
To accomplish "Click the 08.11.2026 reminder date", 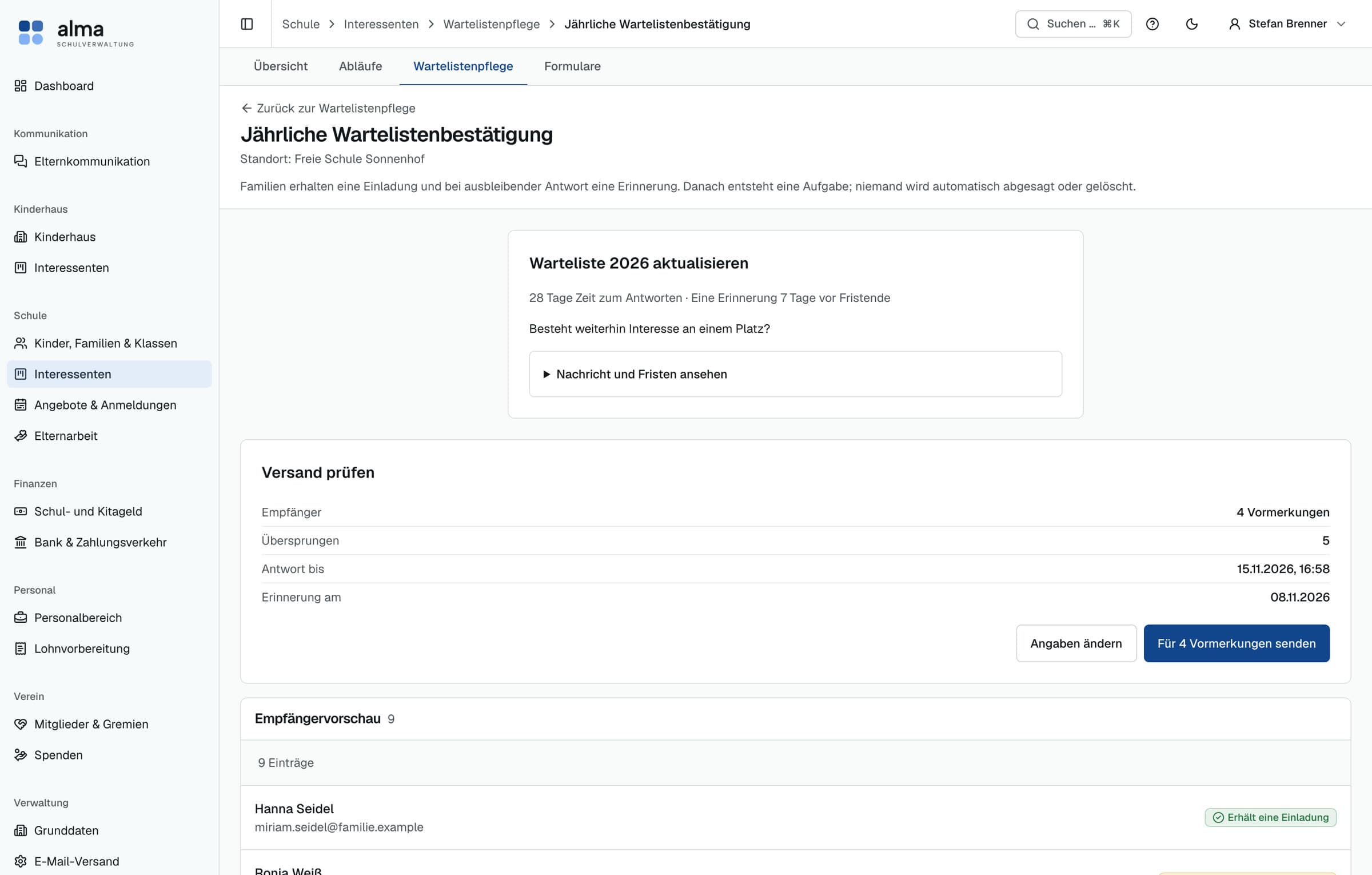I will point(1299,597).
